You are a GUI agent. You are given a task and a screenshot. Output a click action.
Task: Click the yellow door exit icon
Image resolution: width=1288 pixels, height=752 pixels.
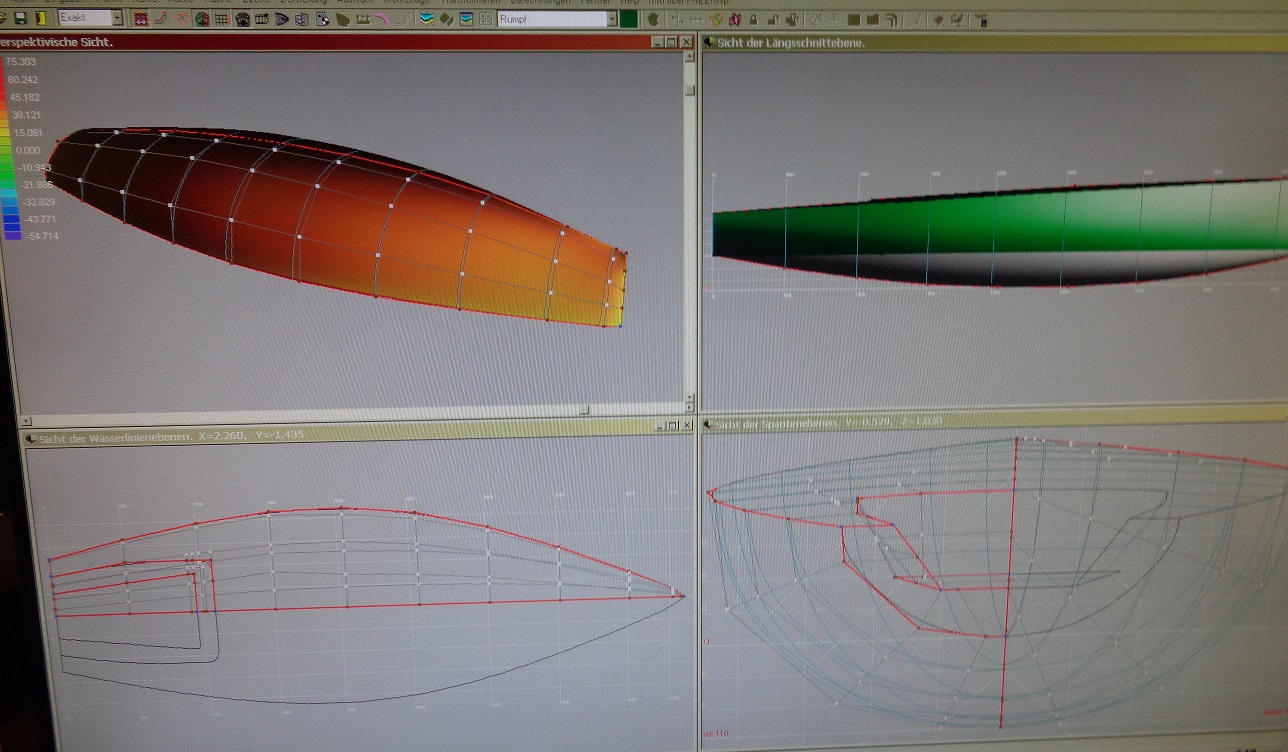tap(40, 19)
